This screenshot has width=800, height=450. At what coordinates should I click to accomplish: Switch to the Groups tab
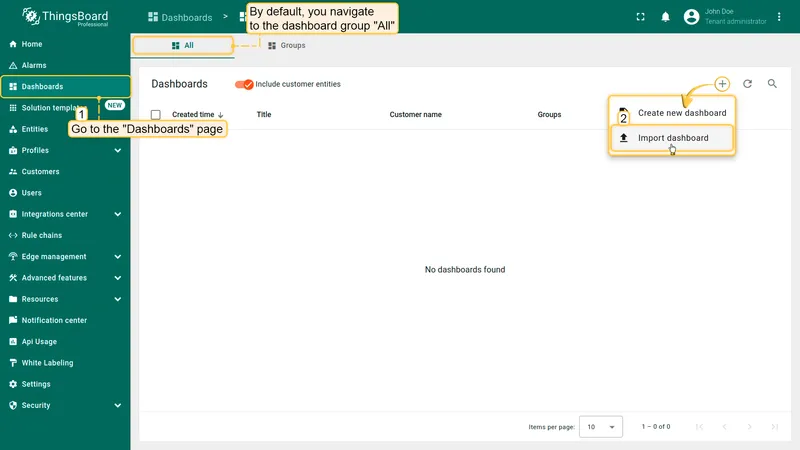tap(287, 45)
